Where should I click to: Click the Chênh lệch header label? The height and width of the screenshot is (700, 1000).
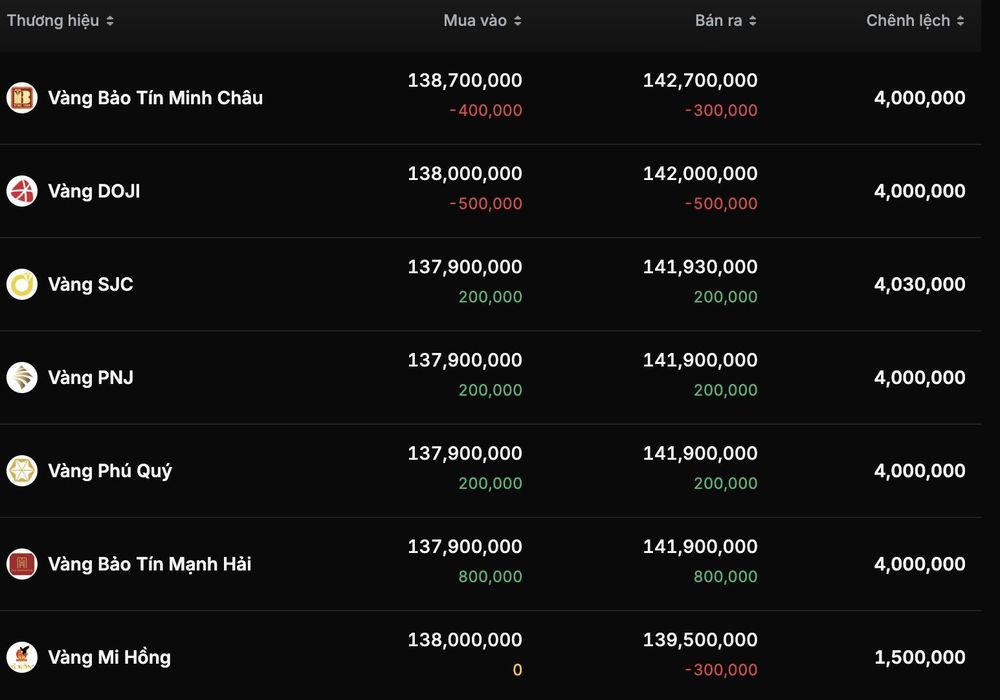(908, 20)
